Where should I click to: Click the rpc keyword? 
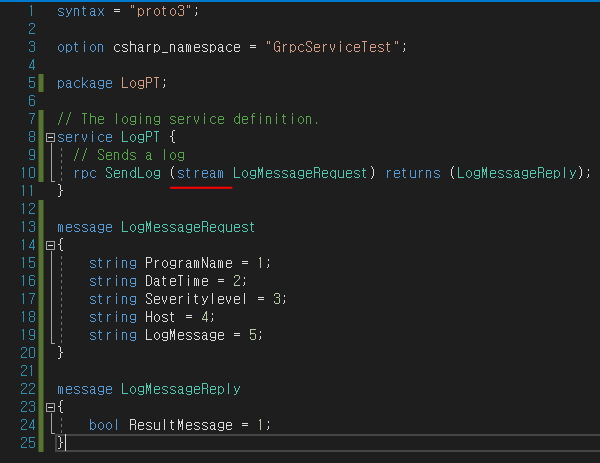[85, 173]
